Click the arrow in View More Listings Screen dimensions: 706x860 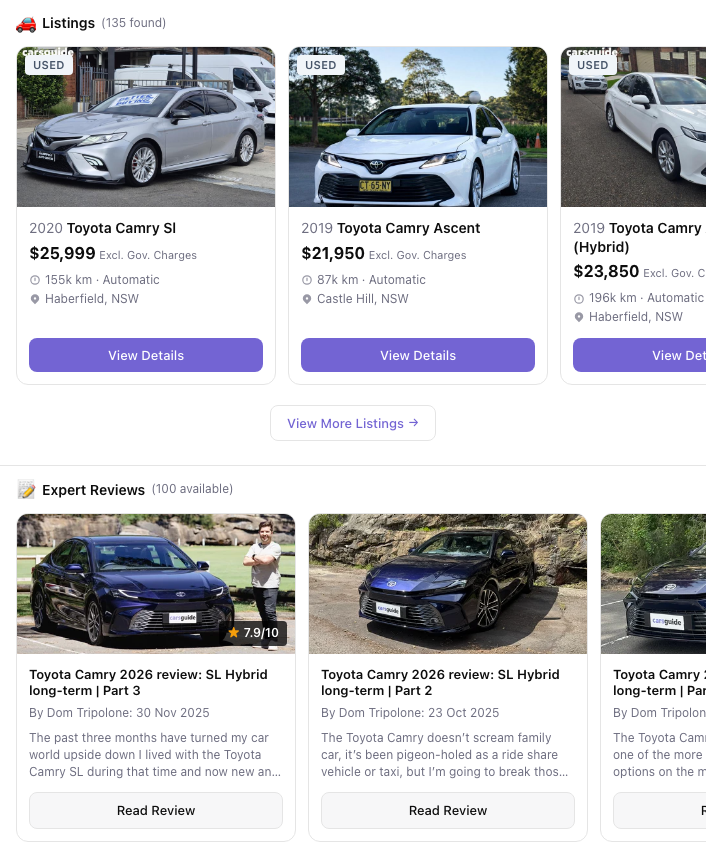click(x=414, y=423)
